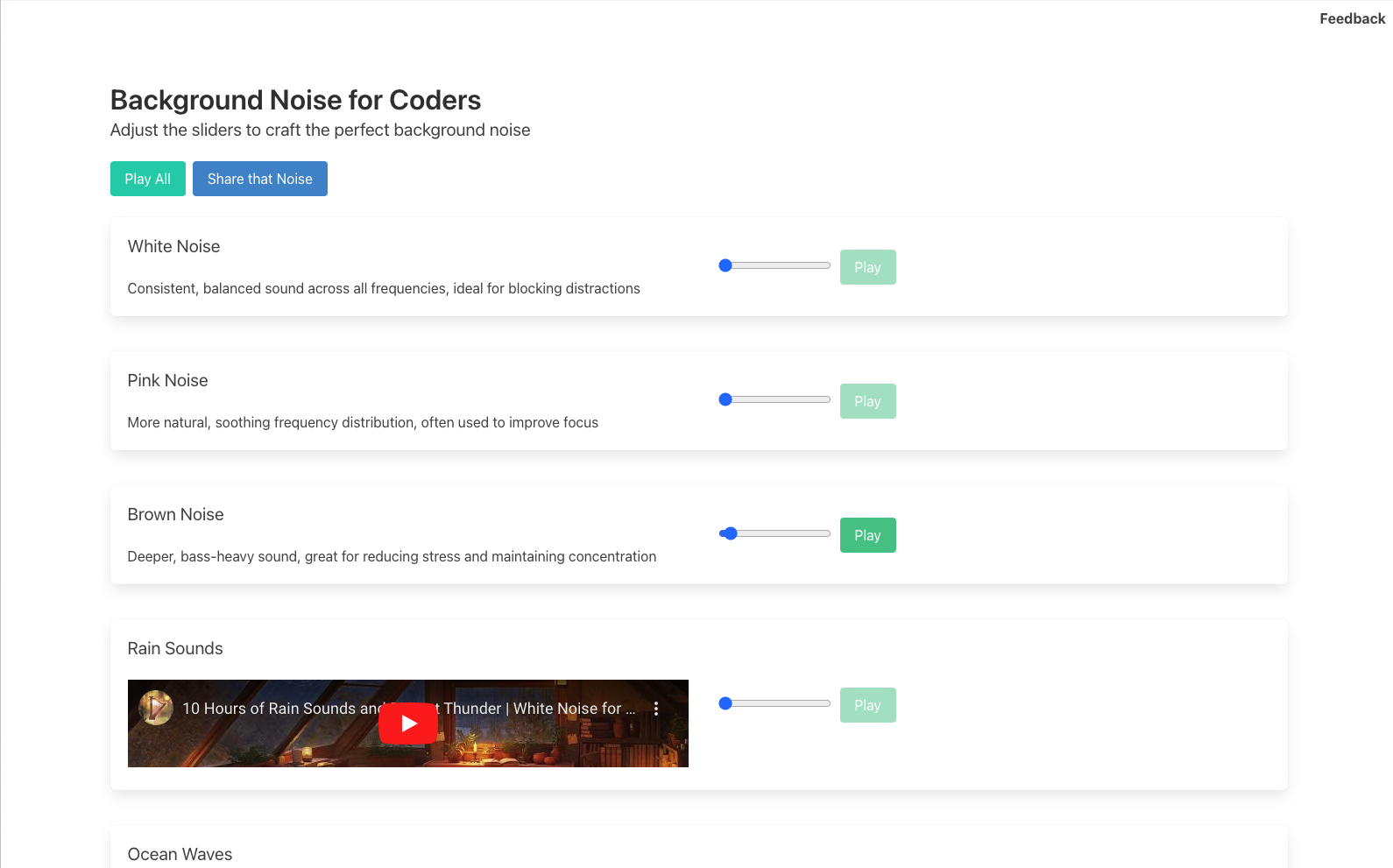This screenshot has width=1393, height=868.
Task: Click the YouTube red play icon
Action: [x=408, y=723]
